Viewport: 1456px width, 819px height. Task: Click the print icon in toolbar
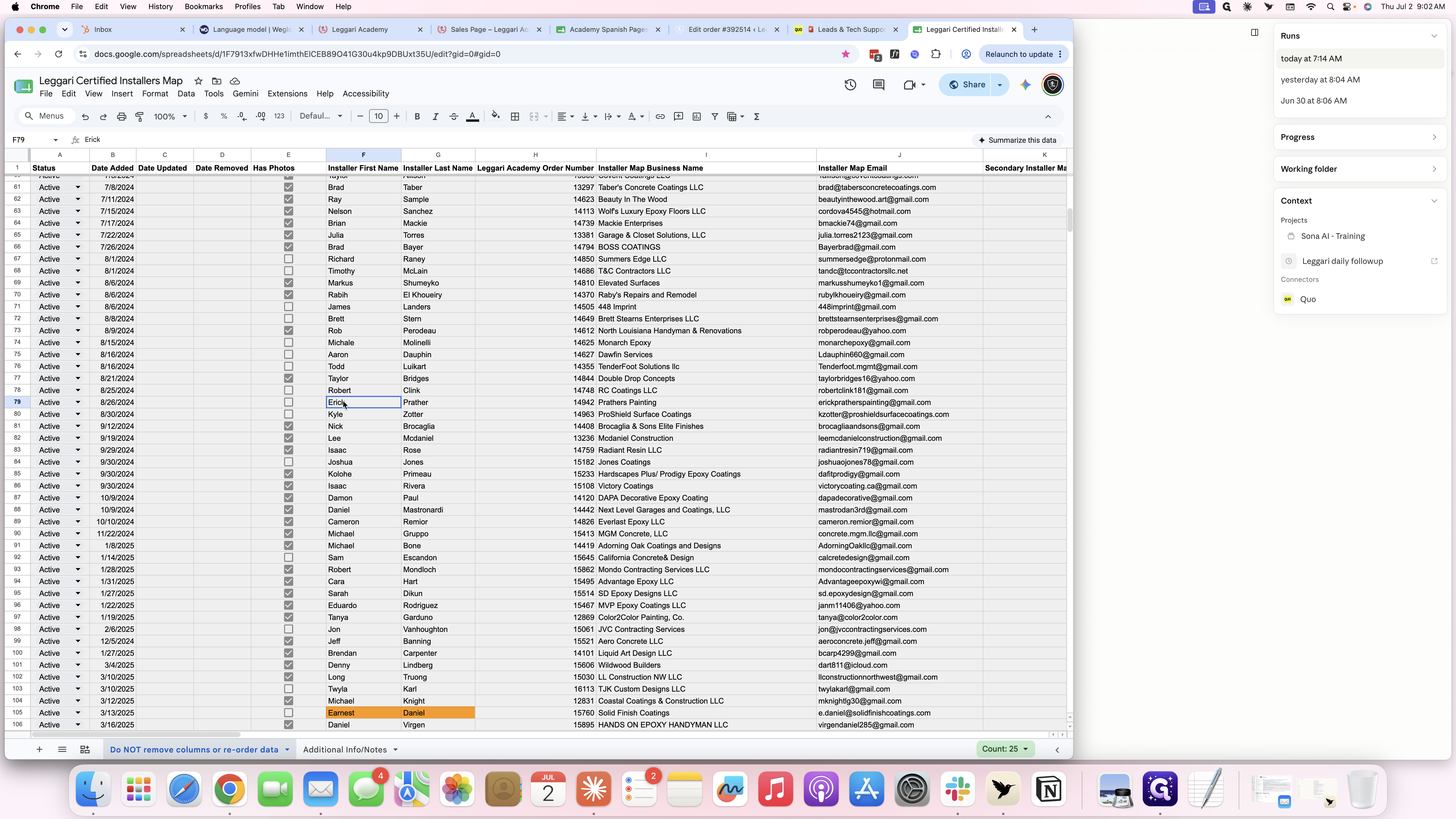pyautogui.click(x=121, y=116)
